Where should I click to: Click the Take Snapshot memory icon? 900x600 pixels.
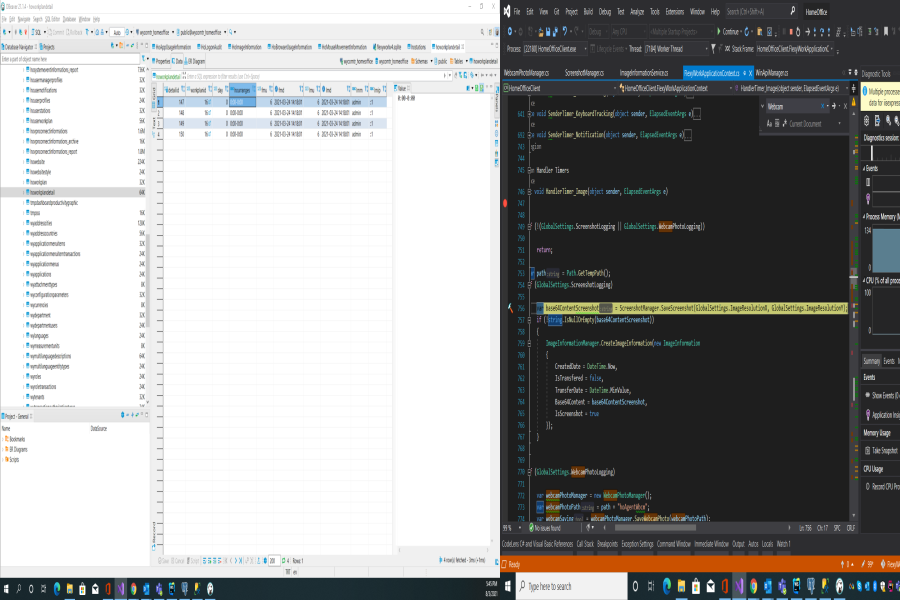[x=868, y=452]
